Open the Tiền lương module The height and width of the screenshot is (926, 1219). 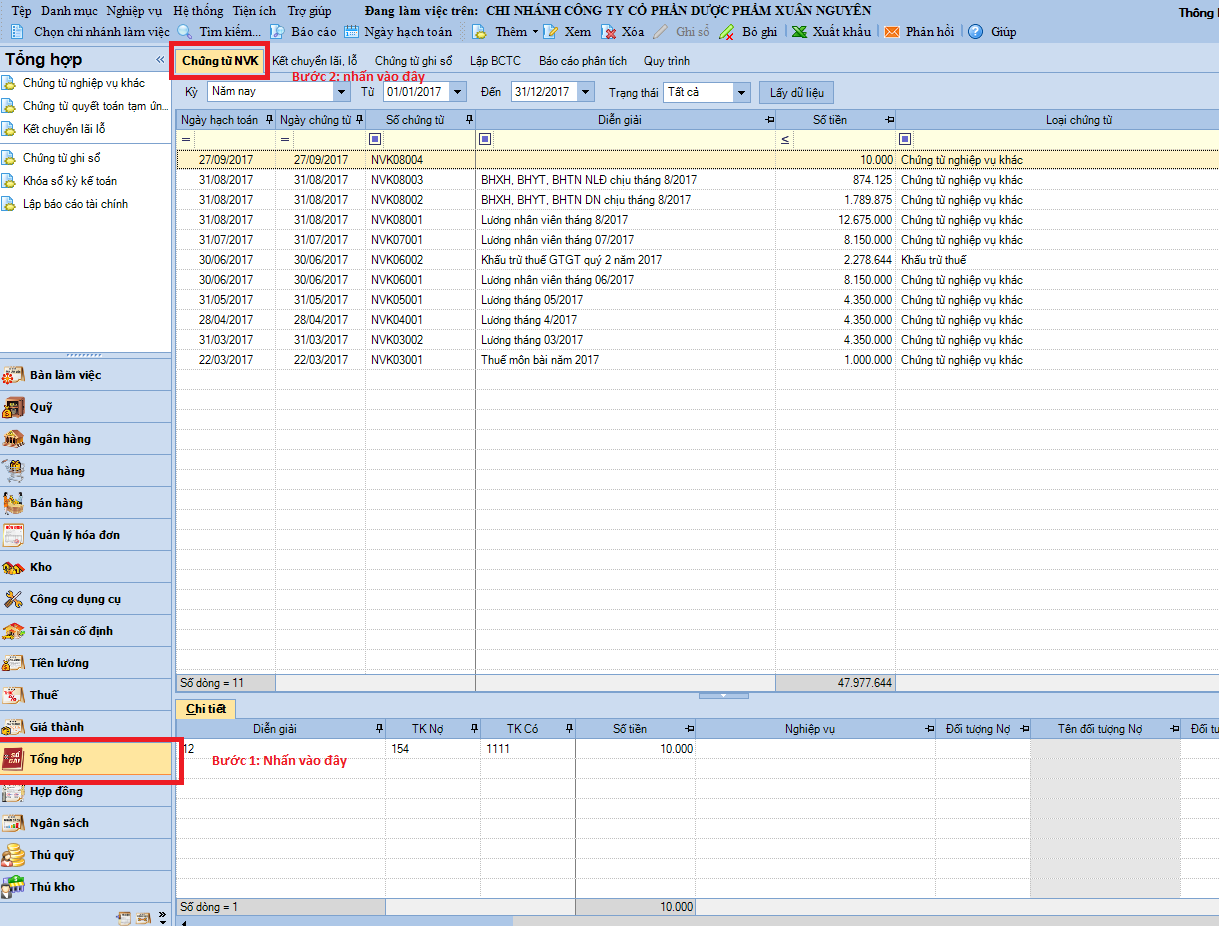(x=86, y=663)
